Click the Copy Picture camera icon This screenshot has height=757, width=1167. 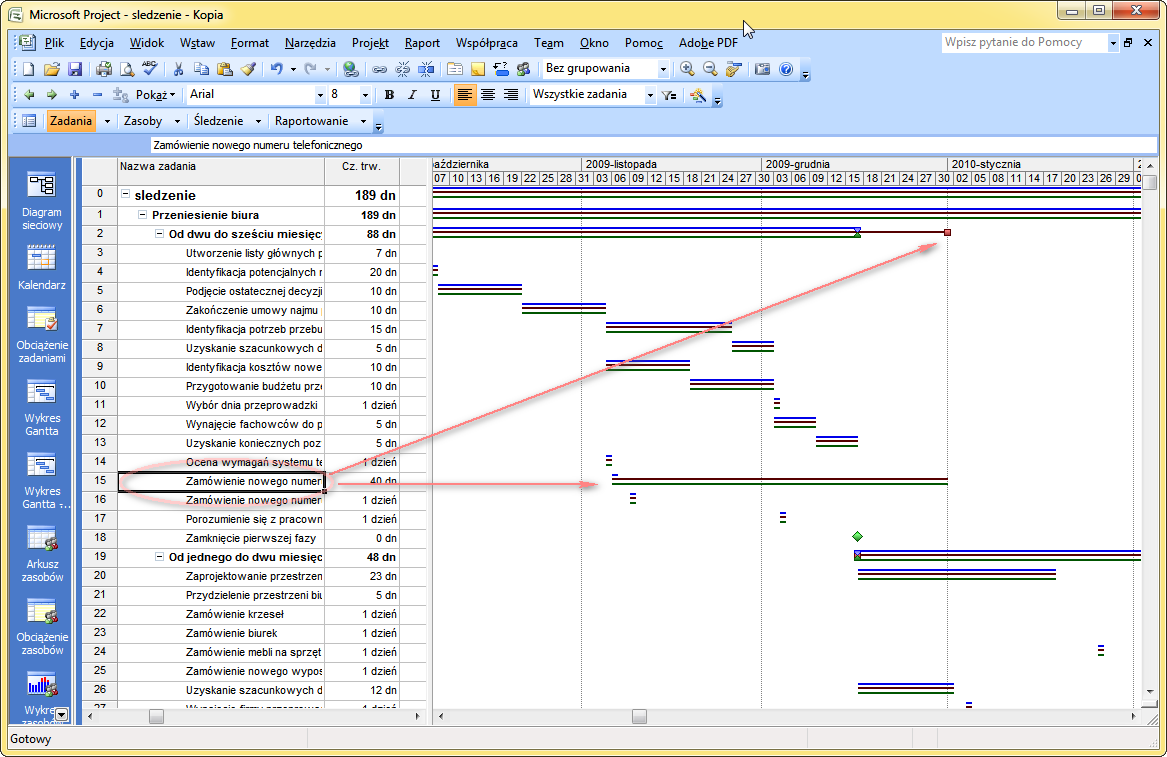click(x=762, y=69)
